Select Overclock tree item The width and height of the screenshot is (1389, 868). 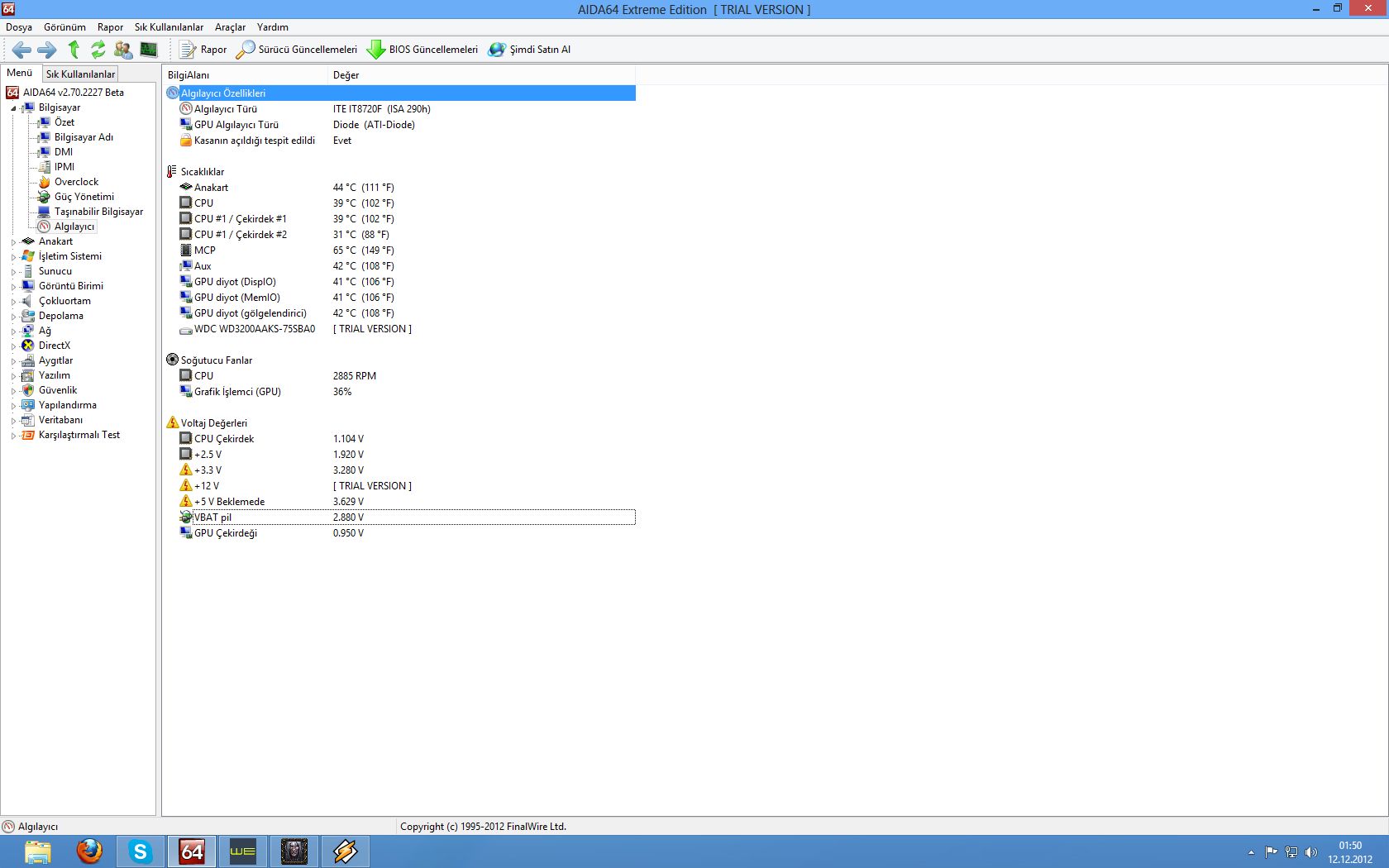76,182
